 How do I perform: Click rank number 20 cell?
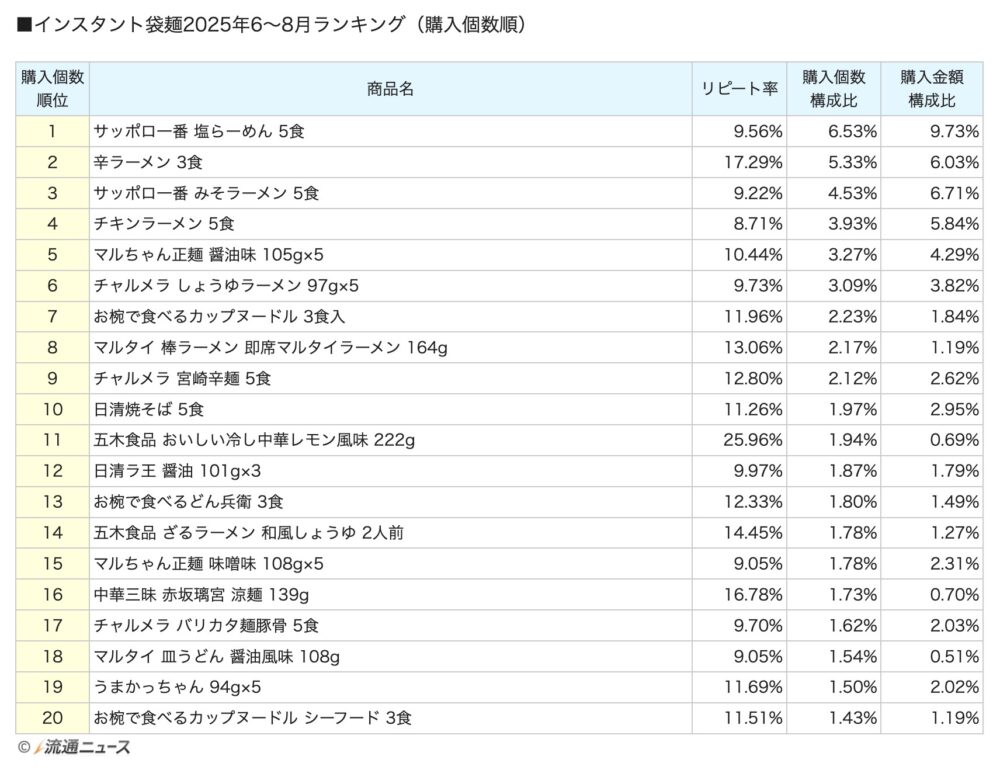(x=52, y=718)
